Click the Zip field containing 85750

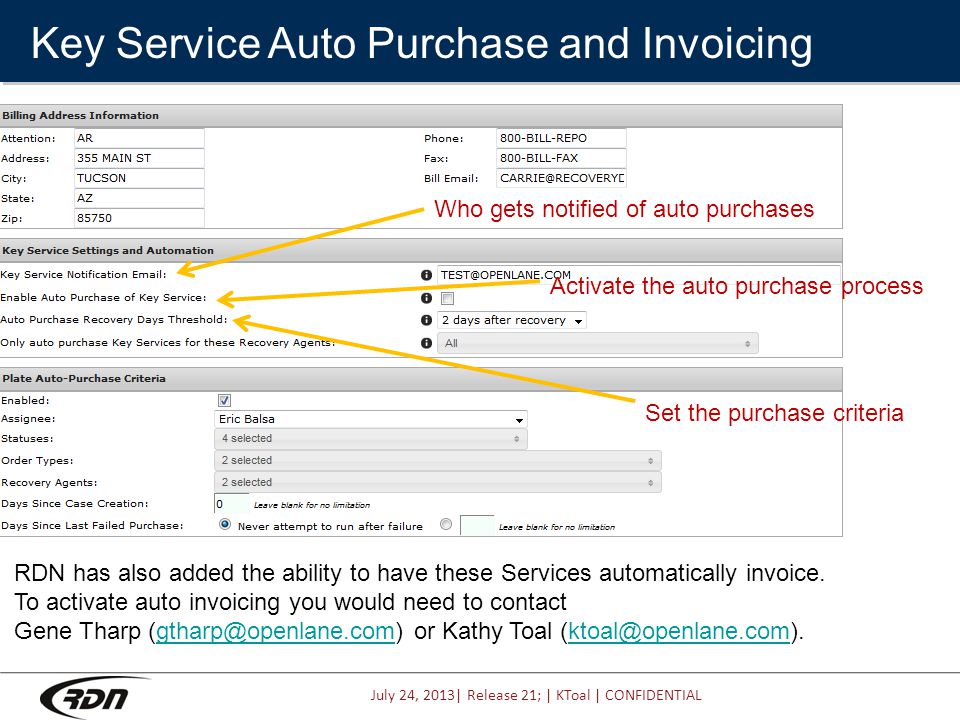click(139, 218)
